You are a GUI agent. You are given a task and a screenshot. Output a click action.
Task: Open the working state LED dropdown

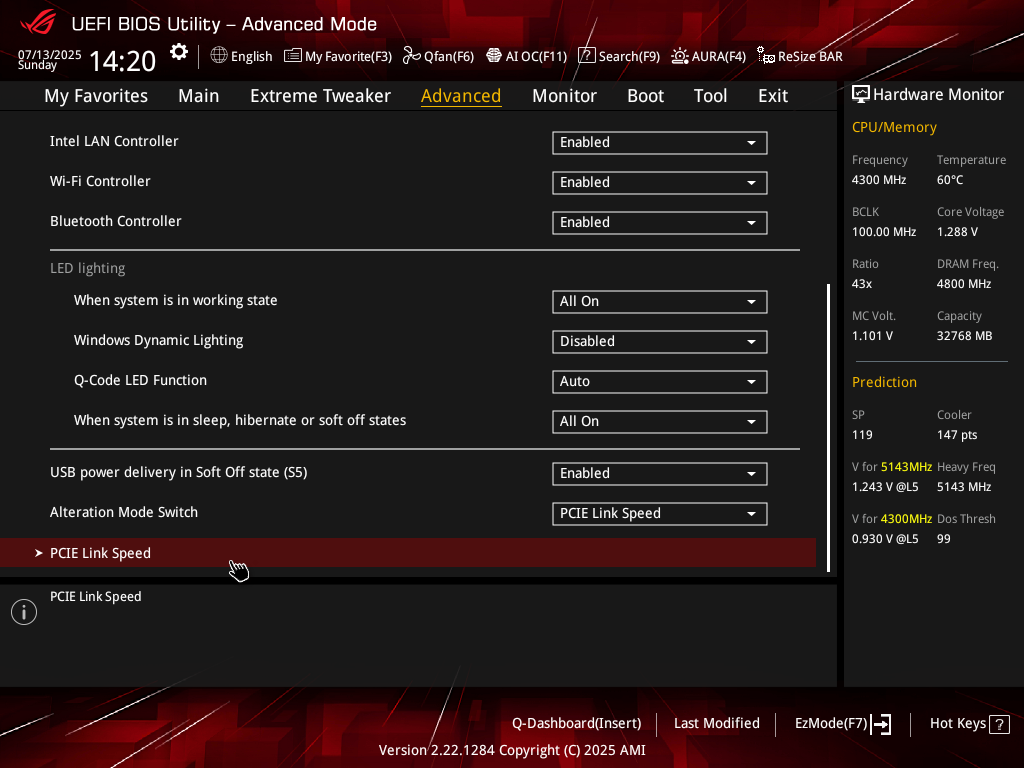660,301
